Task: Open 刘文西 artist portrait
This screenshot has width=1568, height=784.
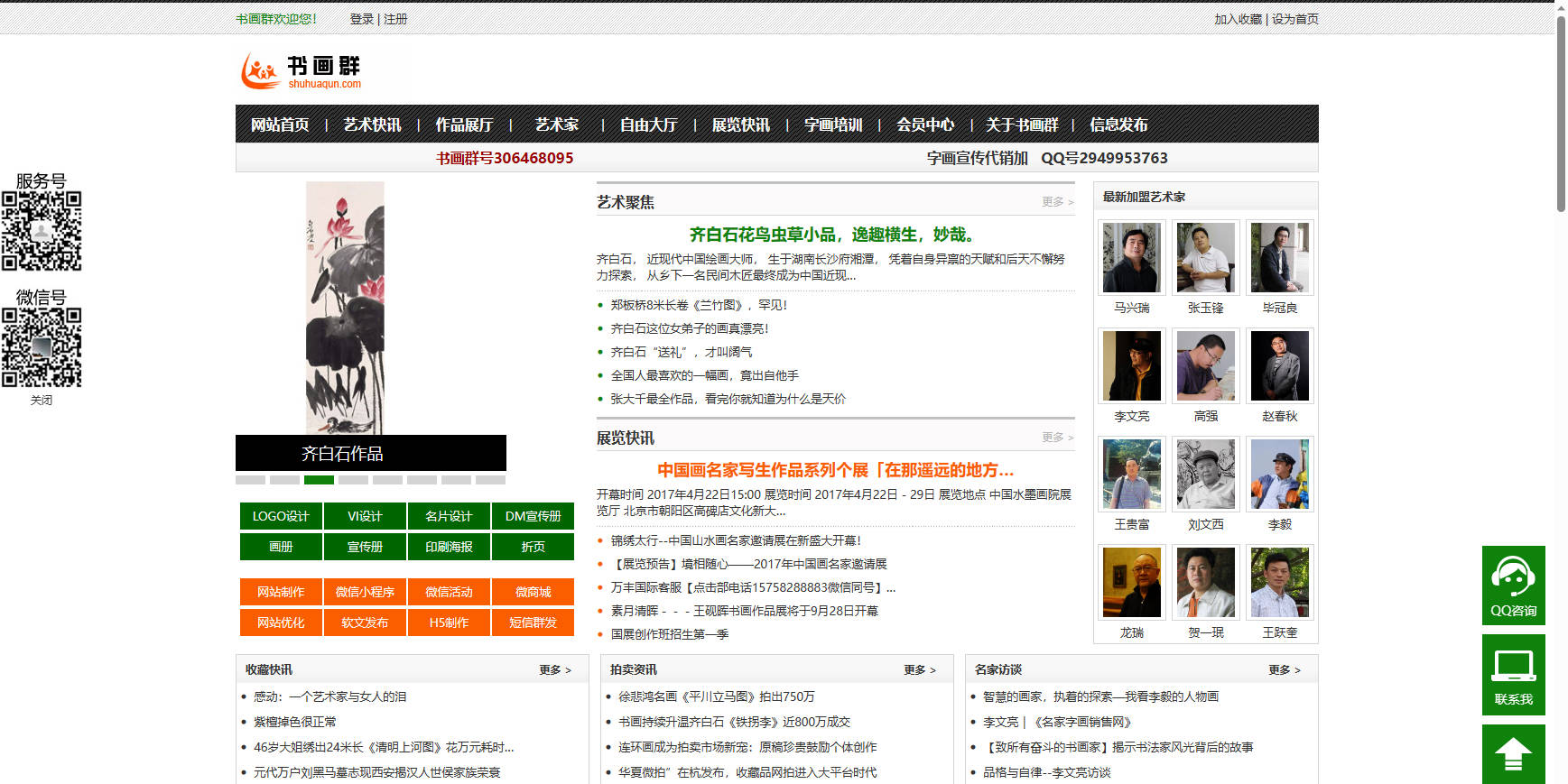Action: (x=1206, y=475)
